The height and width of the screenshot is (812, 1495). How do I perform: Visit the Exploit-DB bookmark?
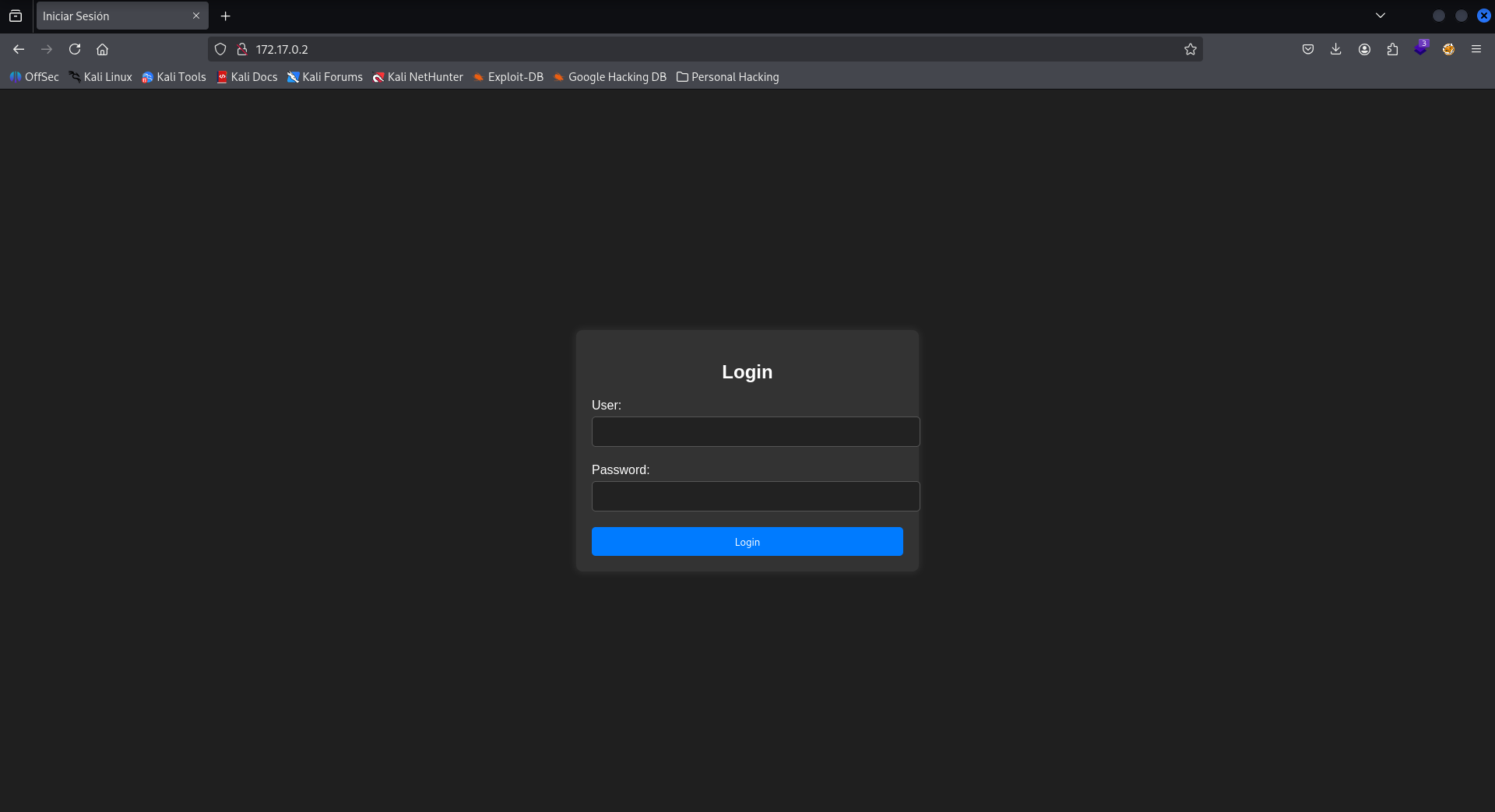point(508,77)
